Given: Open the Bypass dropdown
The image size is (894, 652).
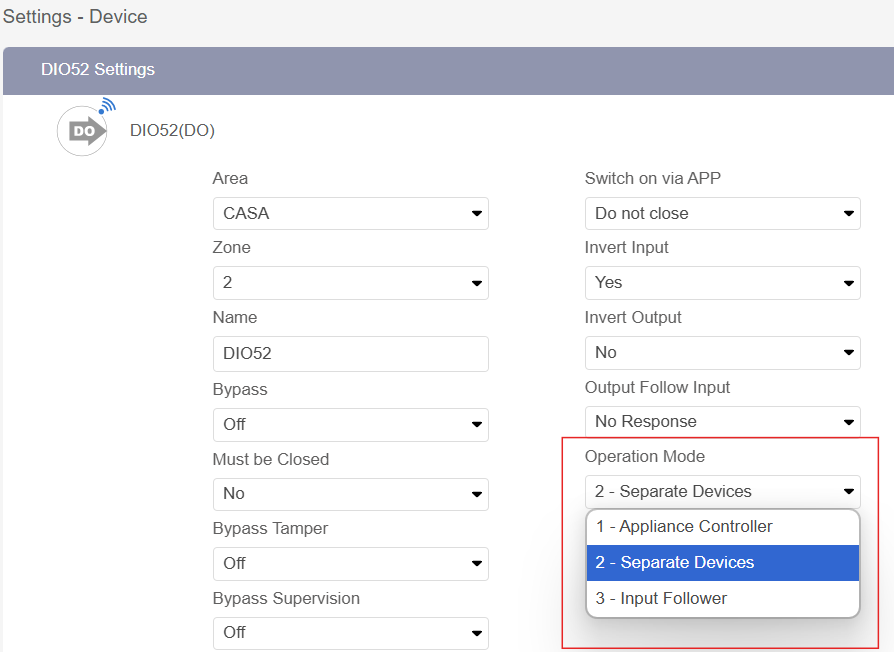Looking at the screenshot, I should click(350, 424).
